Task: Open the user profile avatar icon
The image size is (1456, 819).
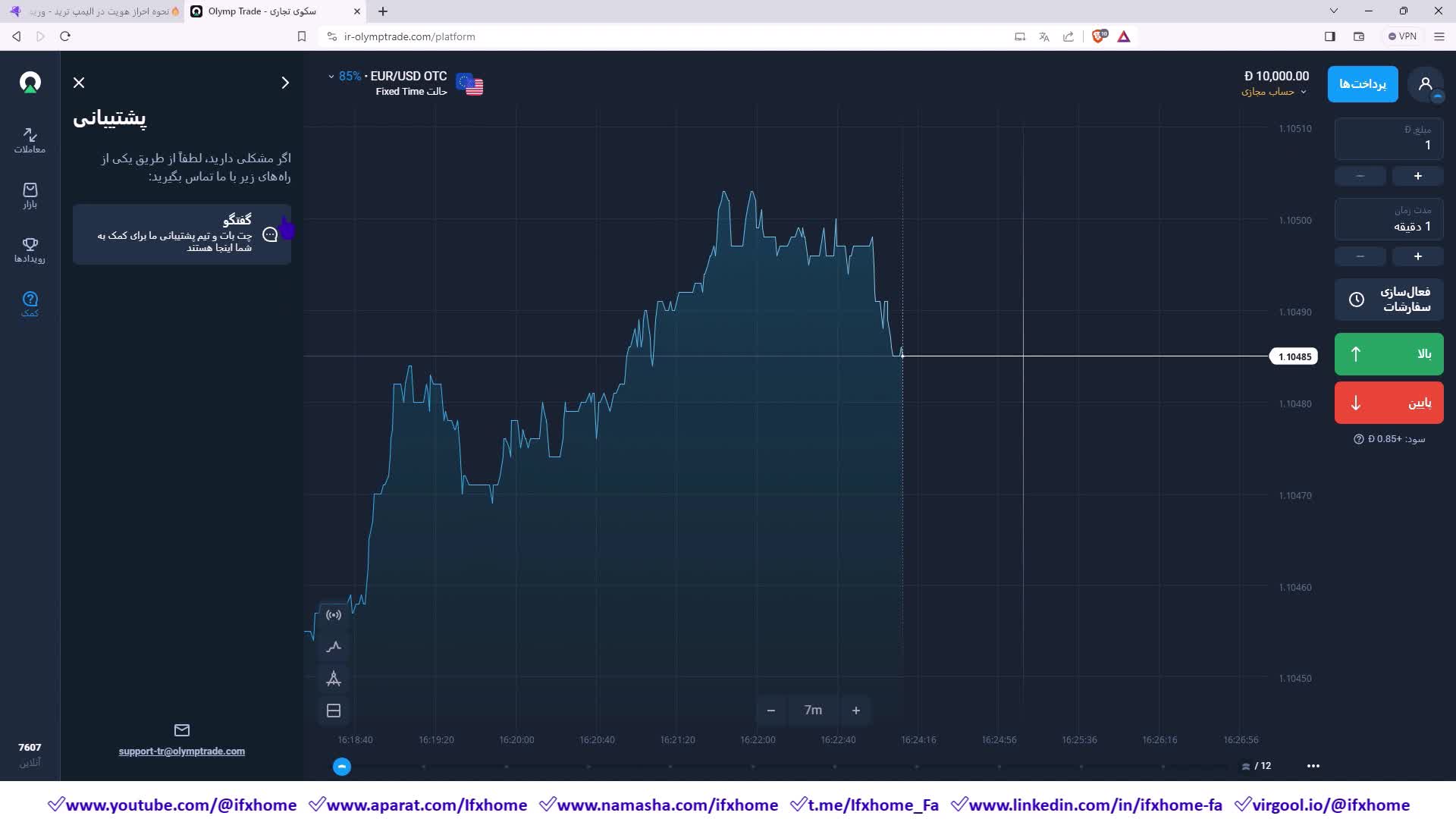Action: (x=1425, y=84)
